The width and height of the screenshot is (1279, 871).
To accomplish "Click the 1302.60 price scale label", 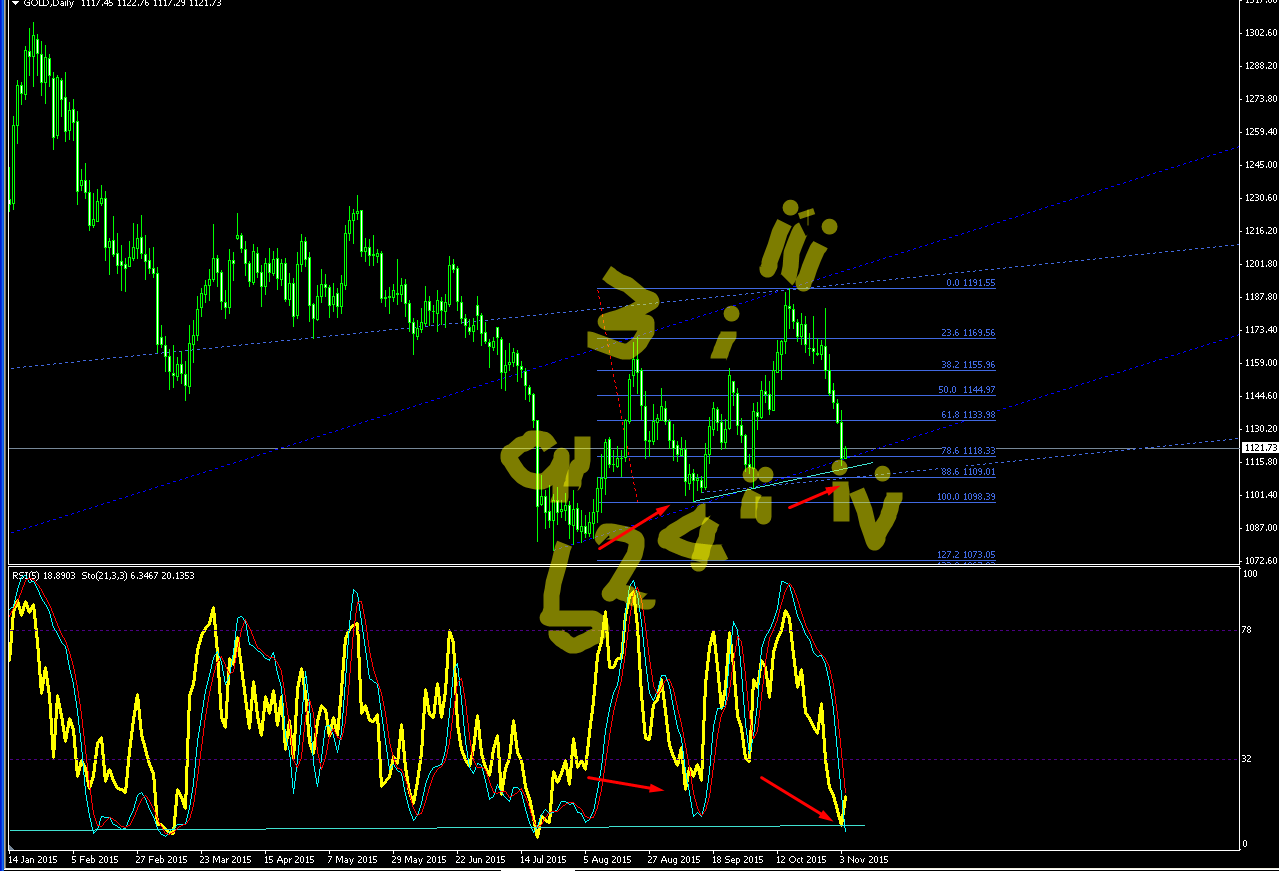I will (x=1262, y=33).
